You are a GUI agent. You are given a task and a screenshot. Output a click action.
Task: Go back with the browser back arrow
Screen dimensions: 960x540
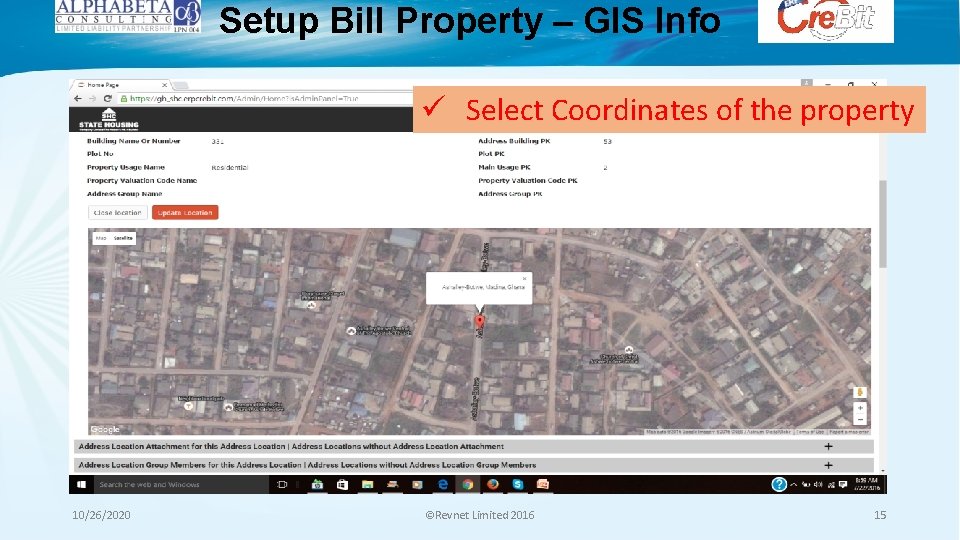coord(78,99)
